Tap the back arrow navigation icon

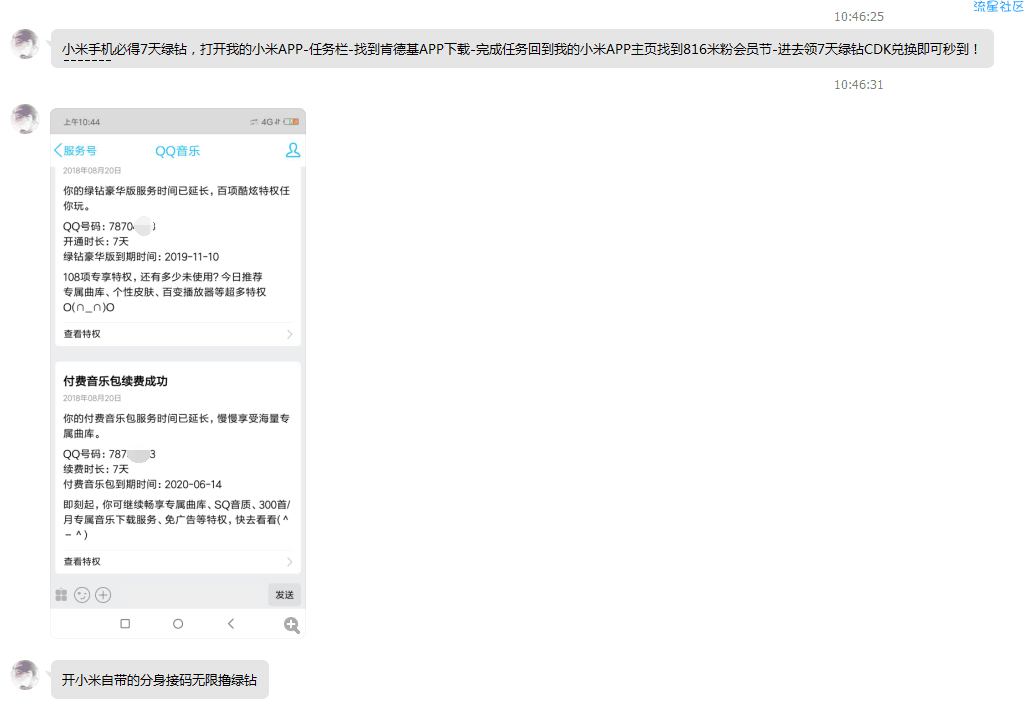[x=231, y=623]
